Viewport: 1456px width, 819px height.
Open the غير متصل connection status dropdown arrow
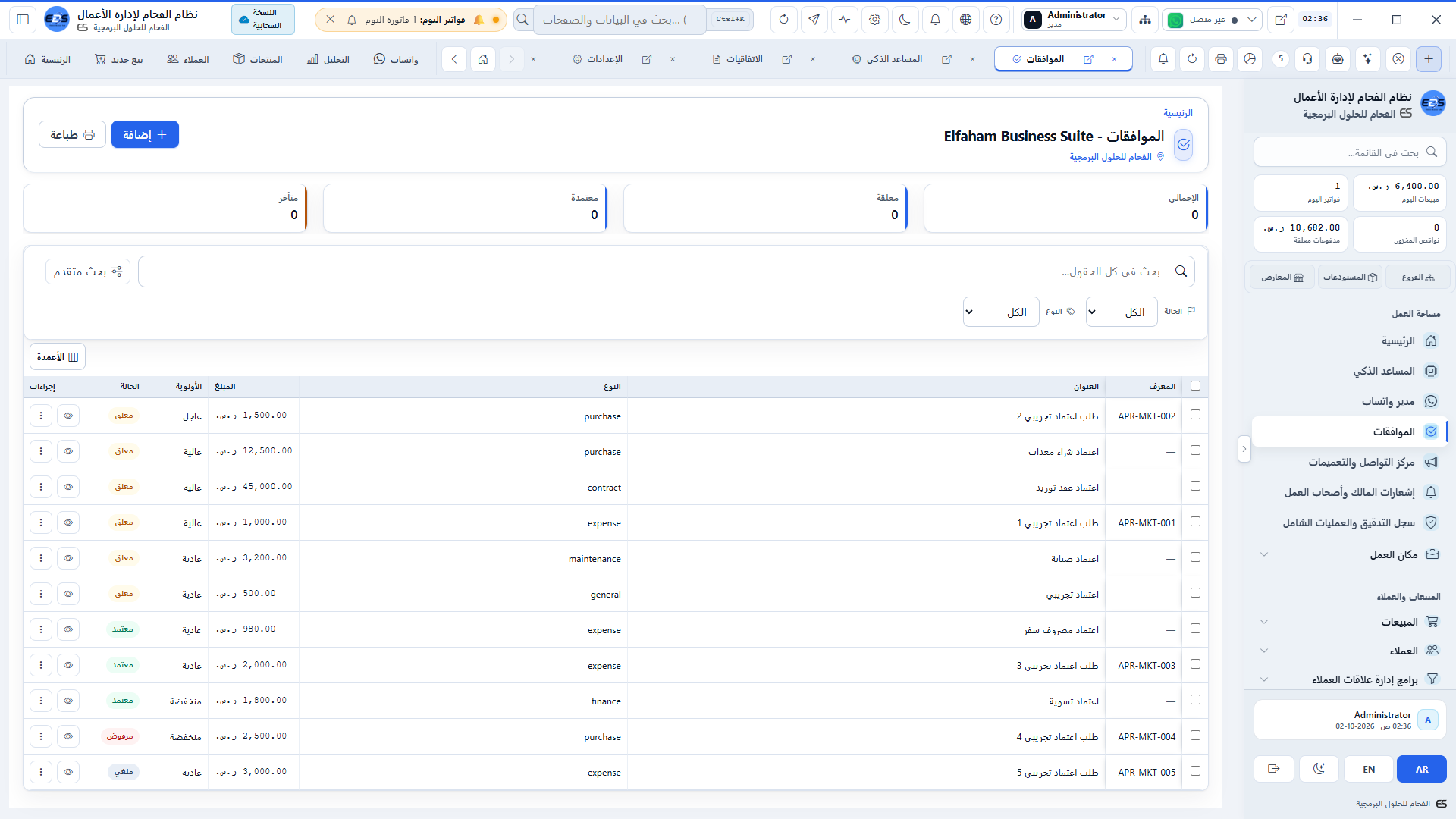pos(1253,20)
